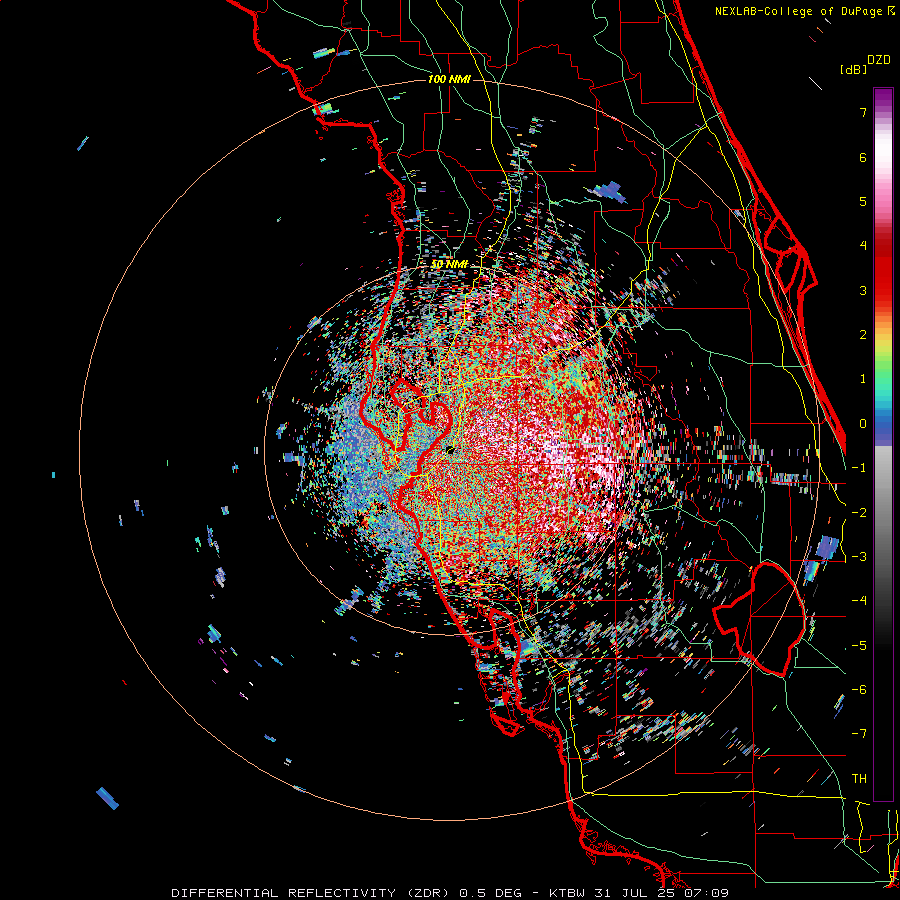Viewport: 900px width, 900px height.
Task: Click the 100 NMI range ring label
Action: pos(449,79)
